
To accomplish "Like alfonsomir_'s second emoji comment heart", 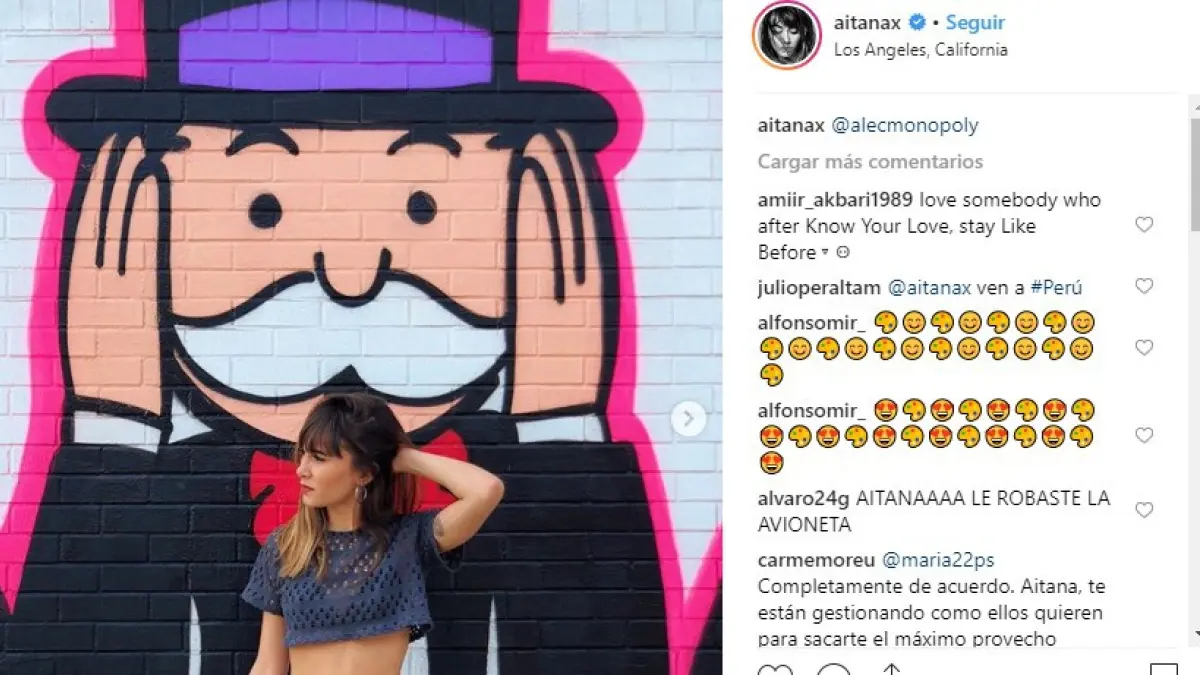I will click(1144, 436).
